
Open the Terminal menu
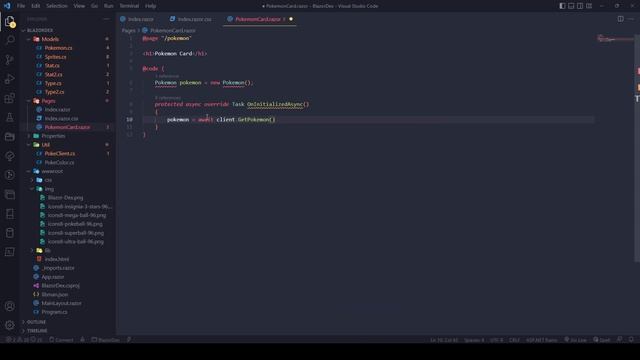coord(129,6)
